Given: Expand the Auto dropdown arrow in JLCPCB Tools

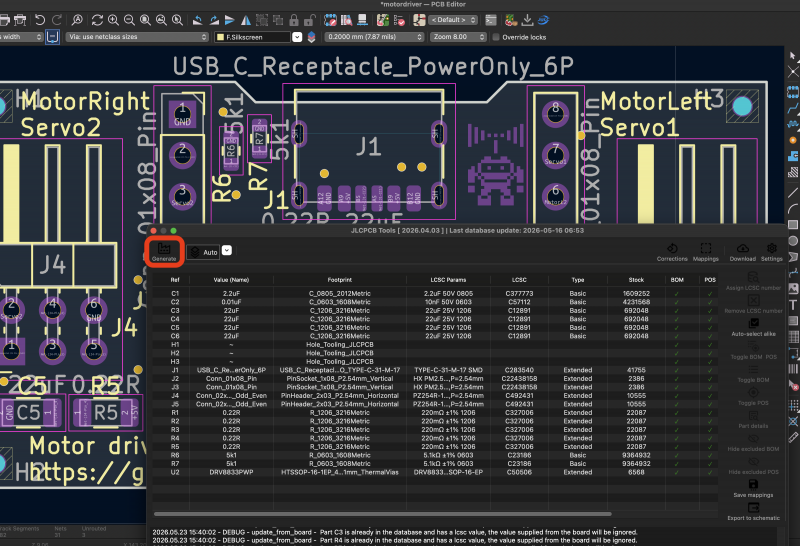Looking at the screenshot, I should point(227,251).
